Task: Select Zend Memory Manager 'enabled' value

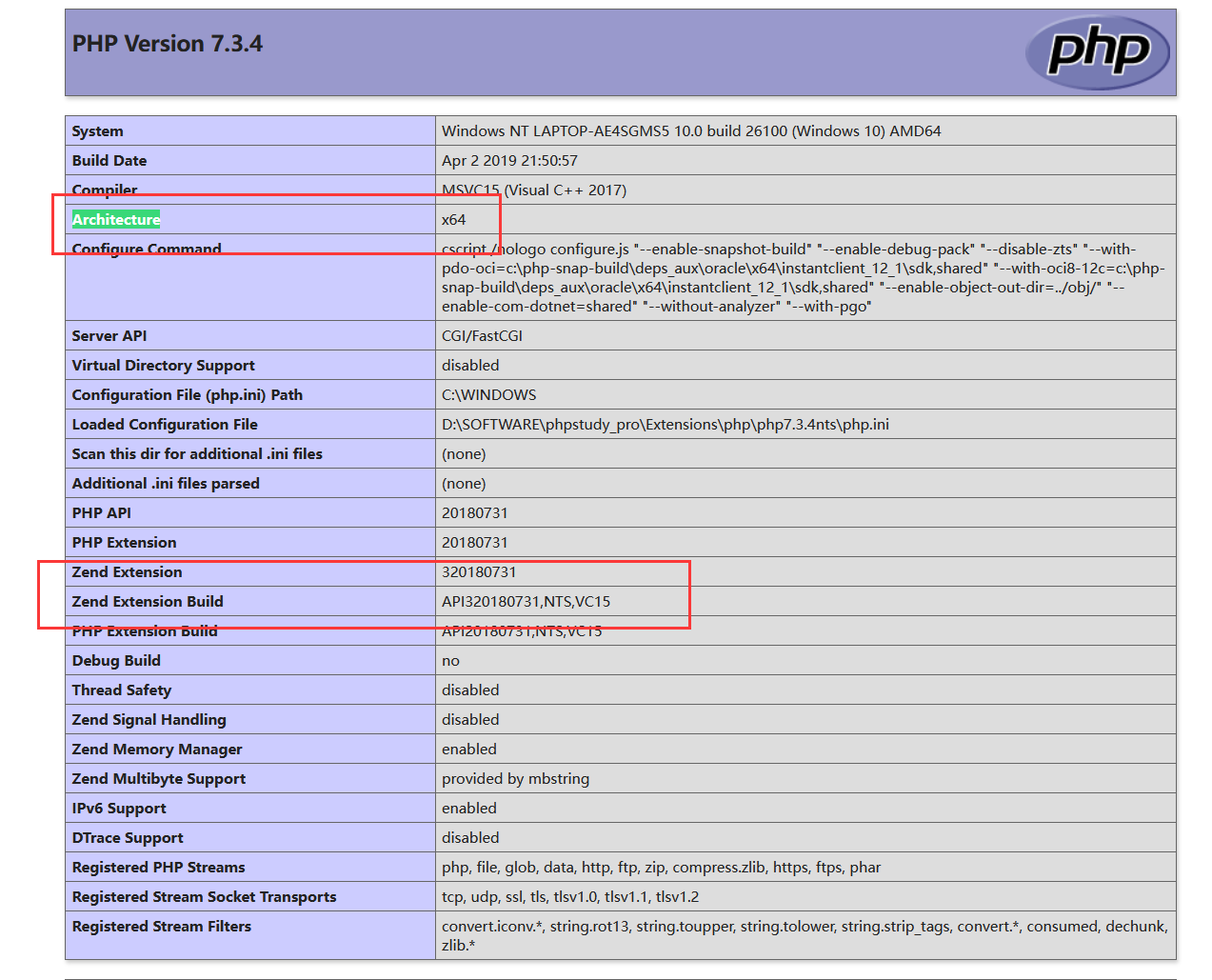Action: [469, 750]
